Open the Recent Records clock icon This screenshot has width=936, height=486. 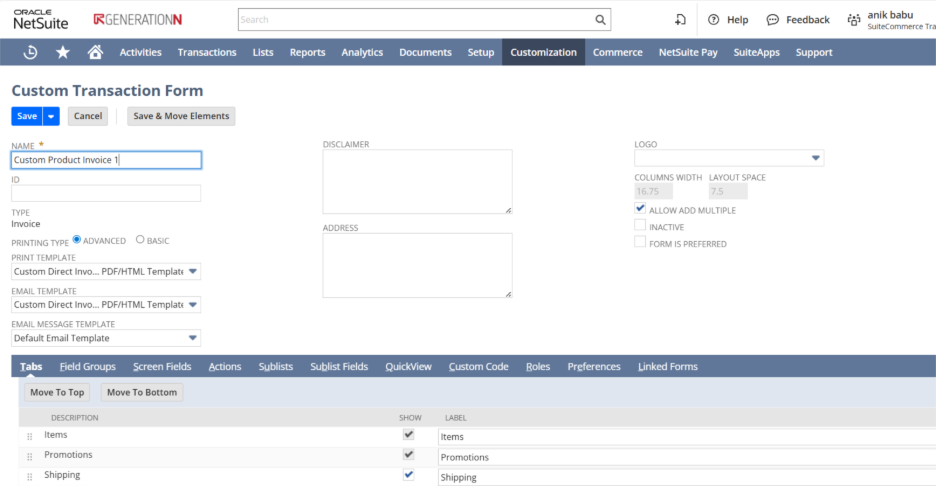pos(30,52)
